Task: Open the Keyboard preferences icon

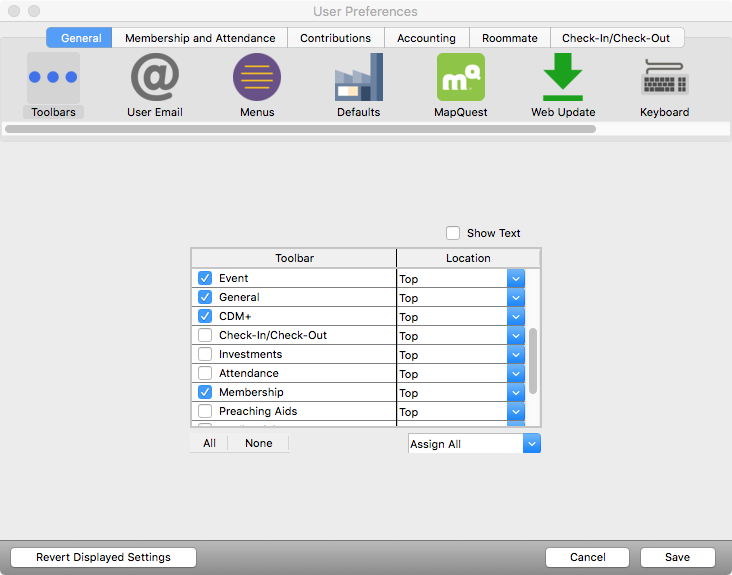Action: click(664, 78)
